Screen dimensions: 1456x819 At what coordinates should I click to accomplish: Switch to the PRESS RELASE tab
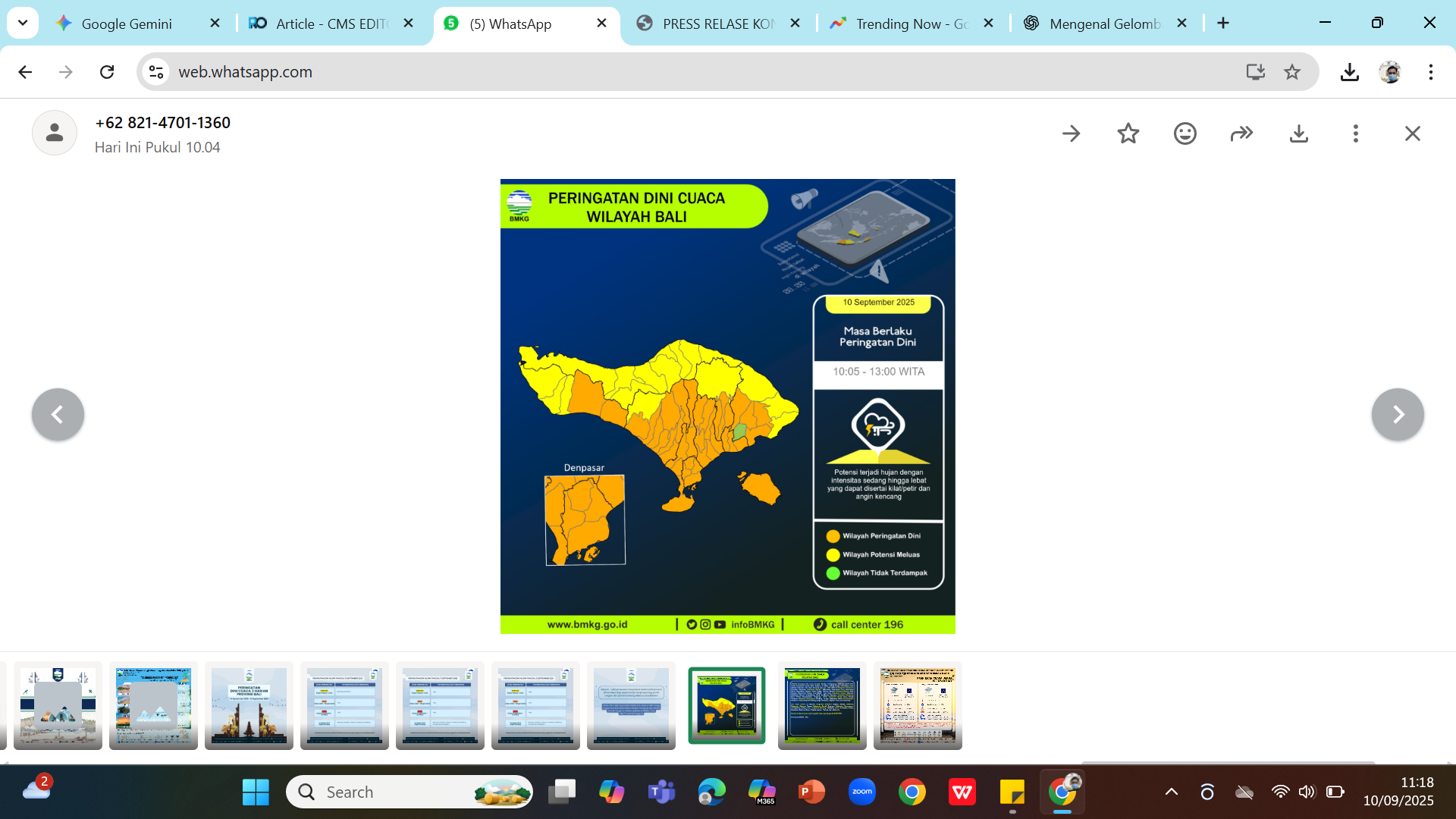click(x=718, y=24)
